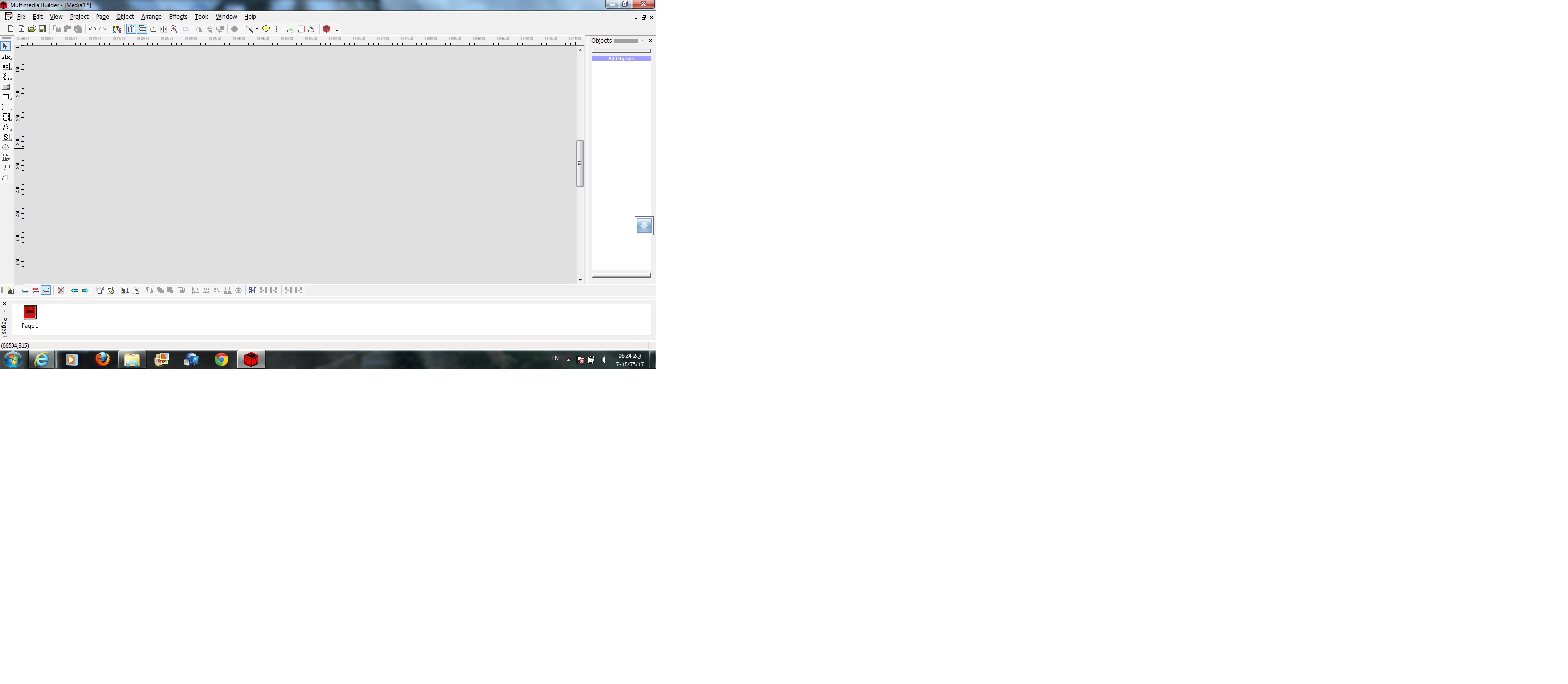Click the red stacked layers icon
Image resolution: width=1568 pixels, height=684 pixels.
tap(35, 290)
